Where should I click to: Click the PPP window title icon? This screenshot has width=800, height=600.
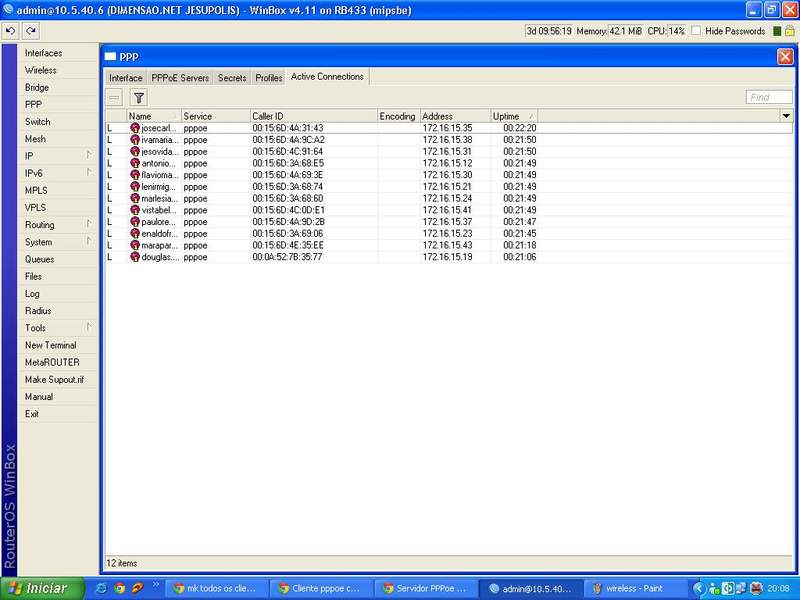pyautogui.click(x=110, y=57)
